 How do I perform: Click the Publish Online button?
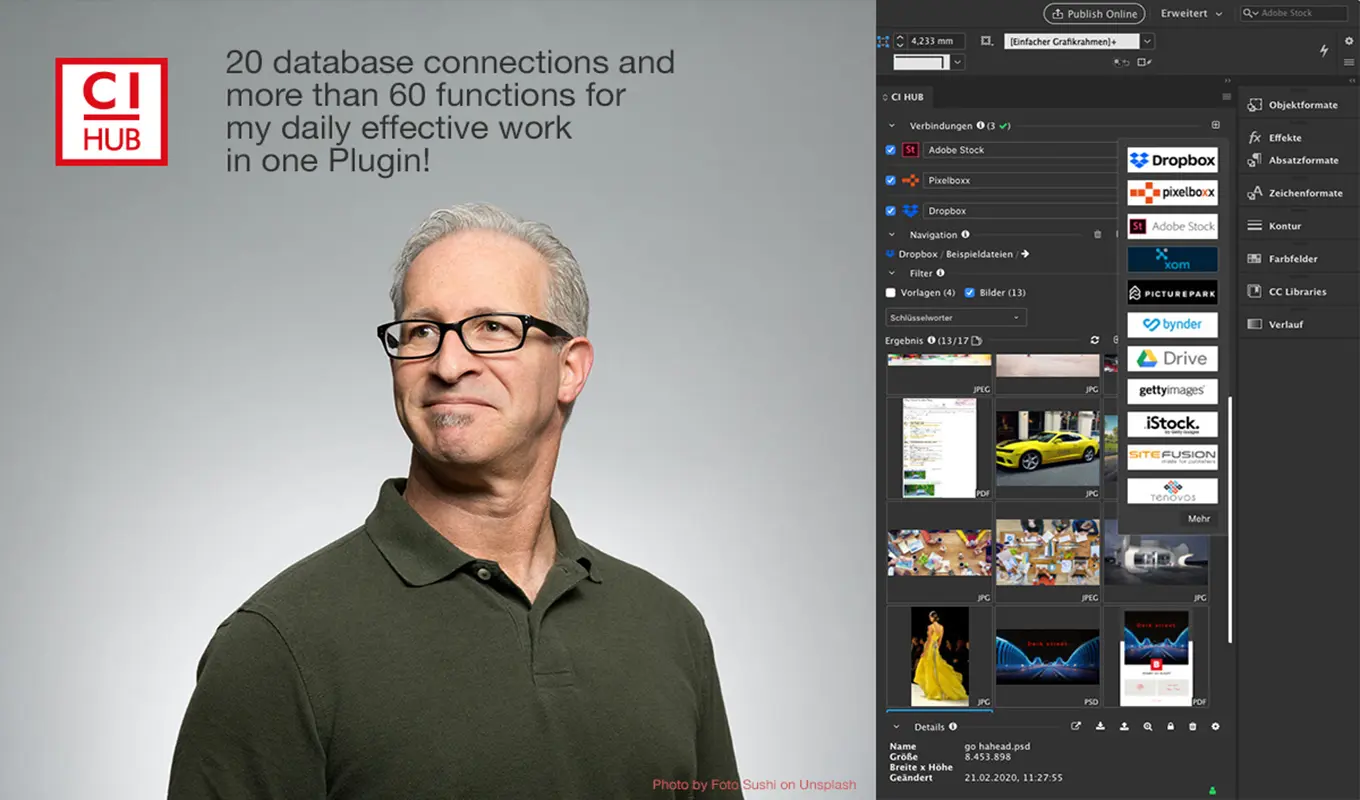[1094, 14]
